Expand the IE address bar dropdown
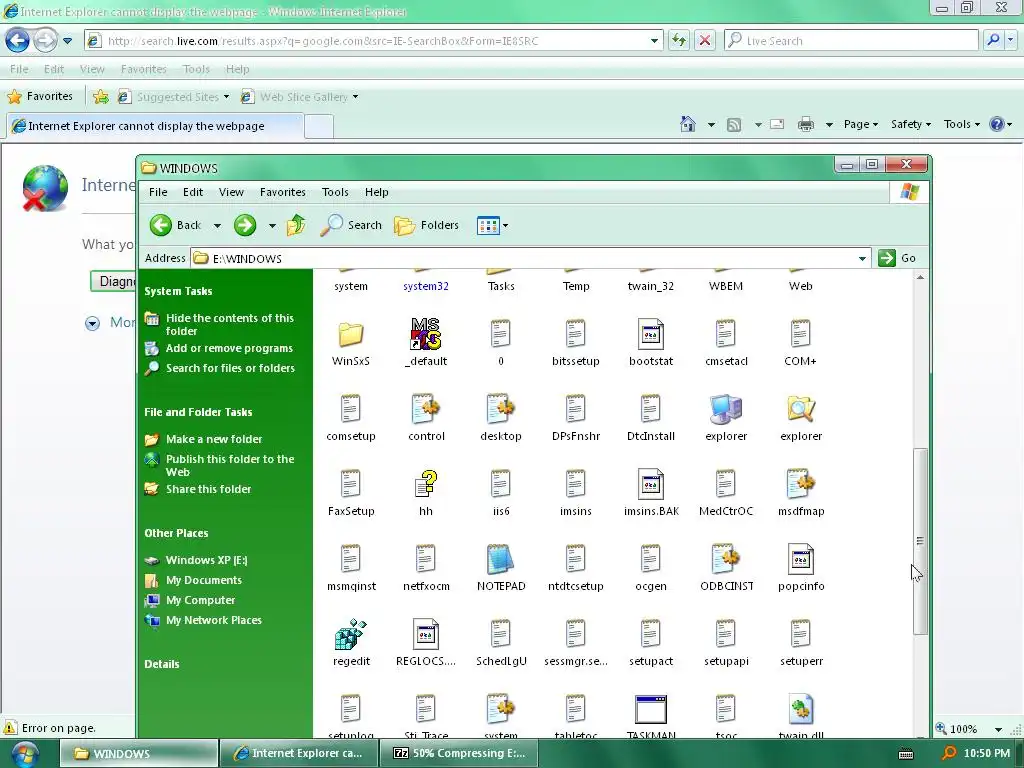Screen dimensions: 1024x768 tap(654, 40)
